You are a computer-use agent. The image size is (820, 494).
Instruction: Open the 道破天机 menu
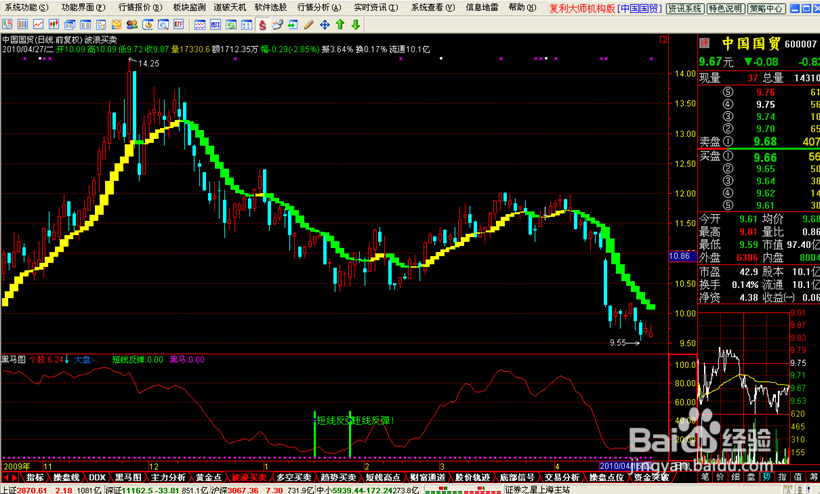click(230, 7)
